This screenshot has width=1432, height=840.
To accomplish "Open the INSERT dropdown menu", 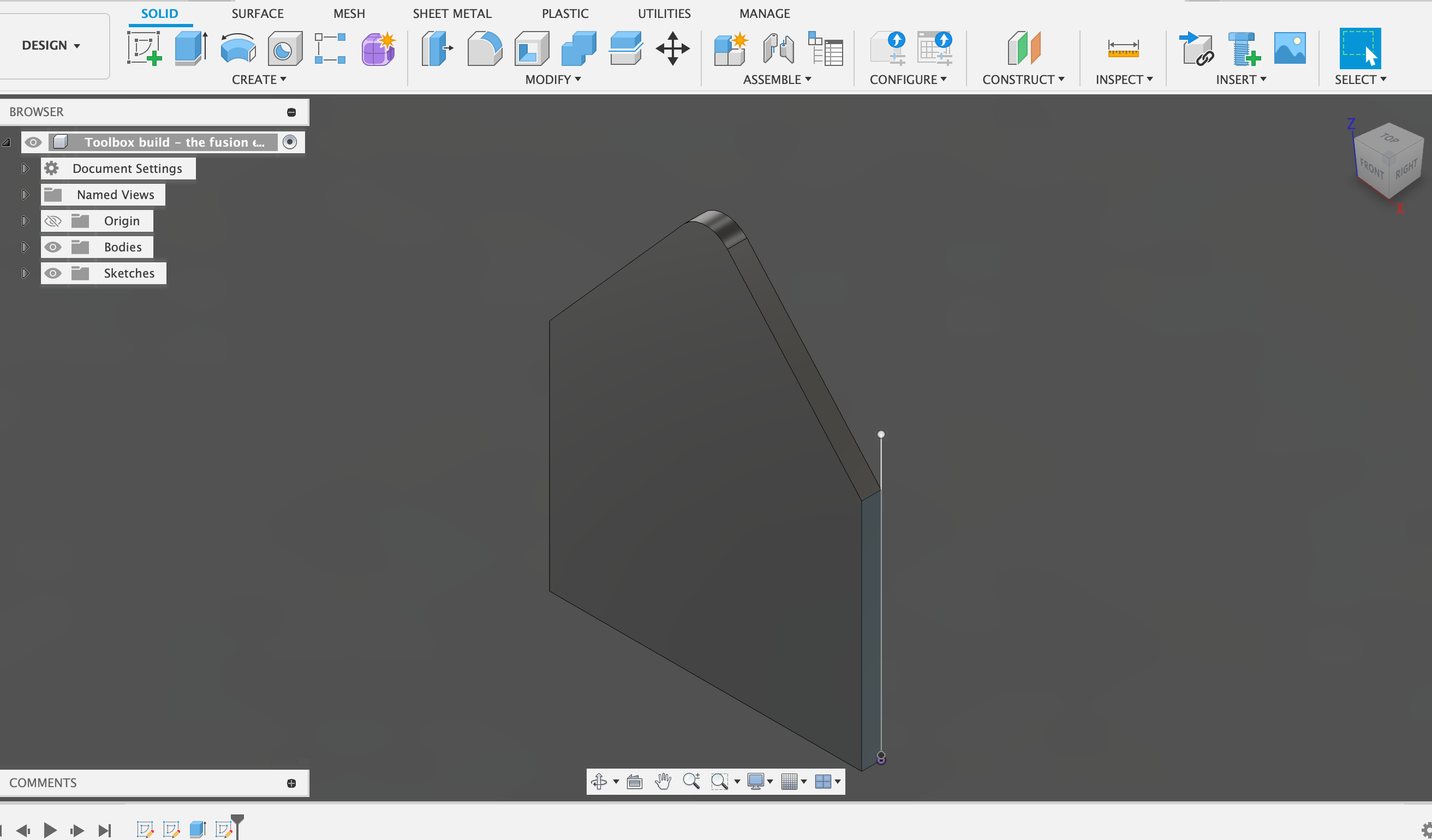I will (1241, 80).
